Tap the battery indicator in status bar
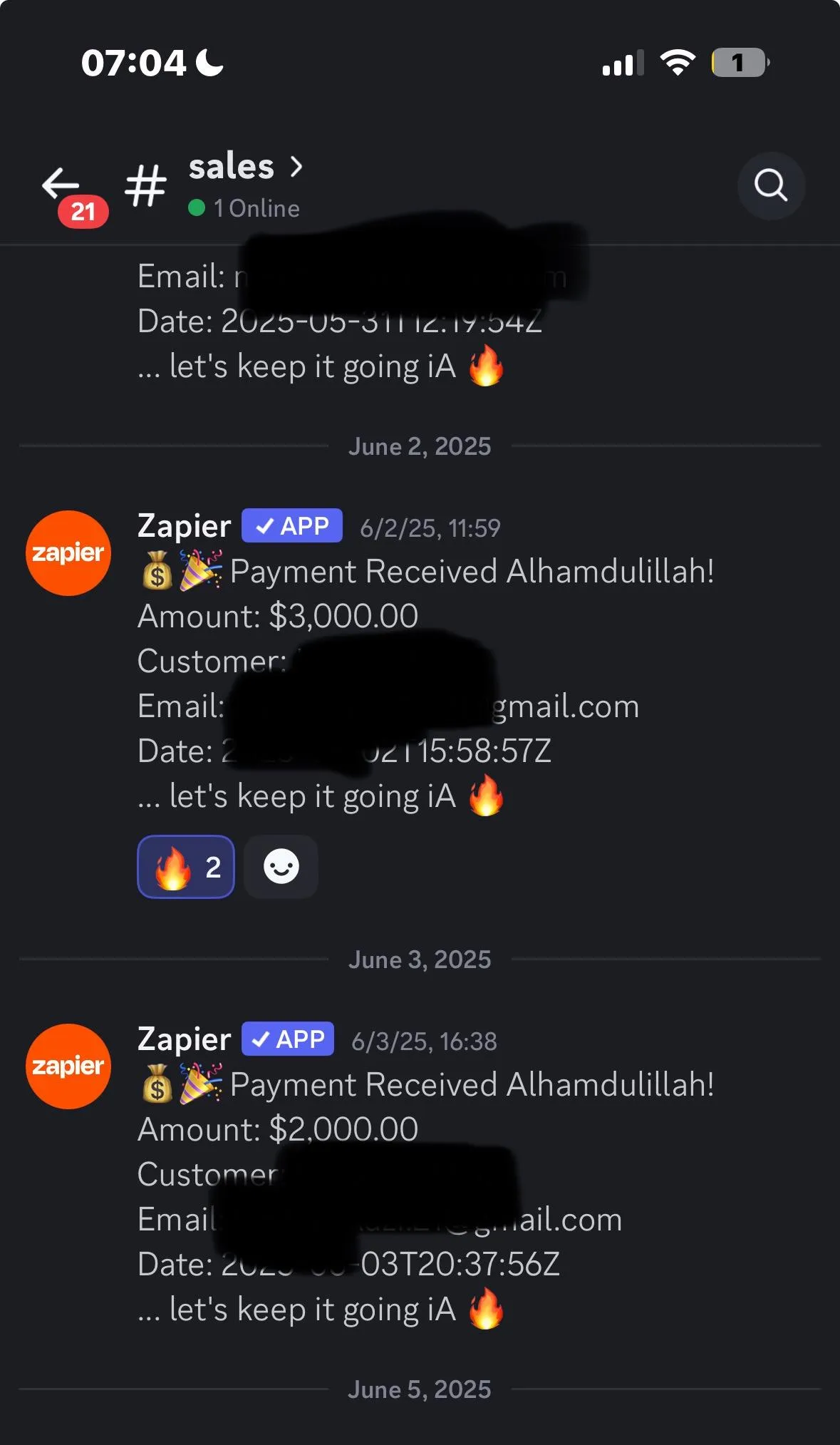This screenshot has height=1445, width=840. pos(740,63)
